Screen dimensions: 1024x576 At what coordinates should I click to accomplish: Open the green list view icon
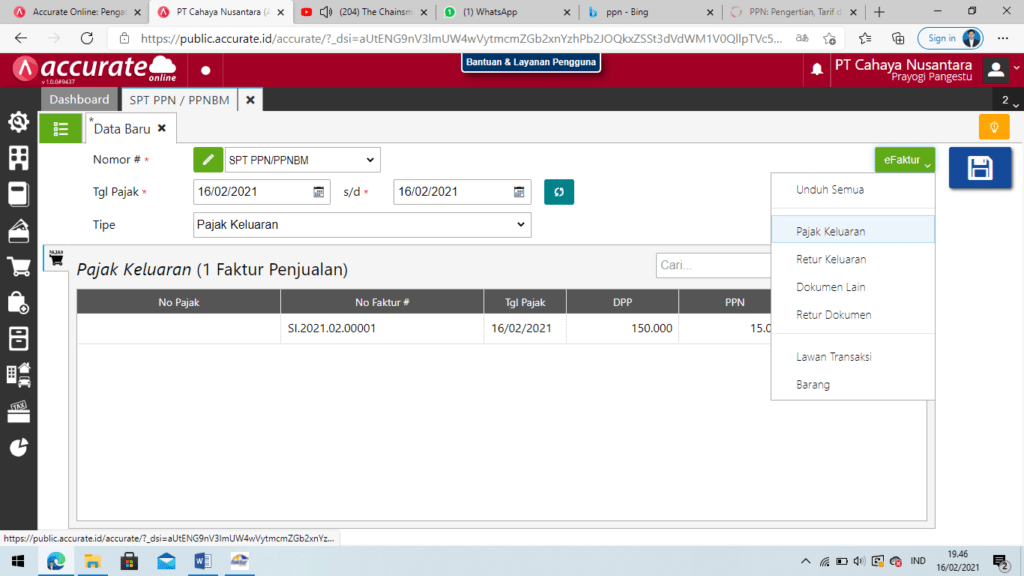(61, 129)
